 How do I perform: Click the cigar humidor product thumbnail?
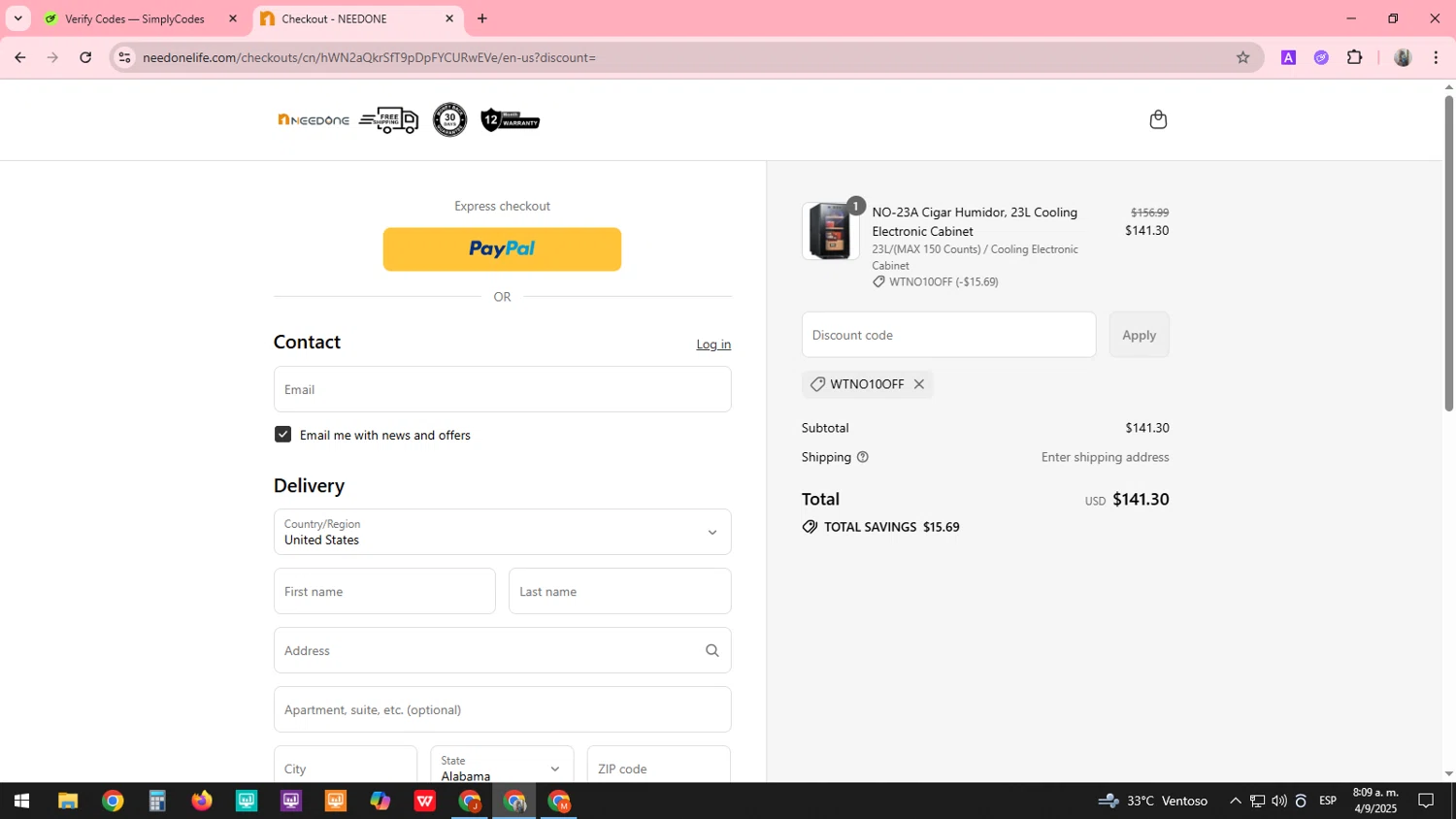pyautogui.click(x=831, y=231)
